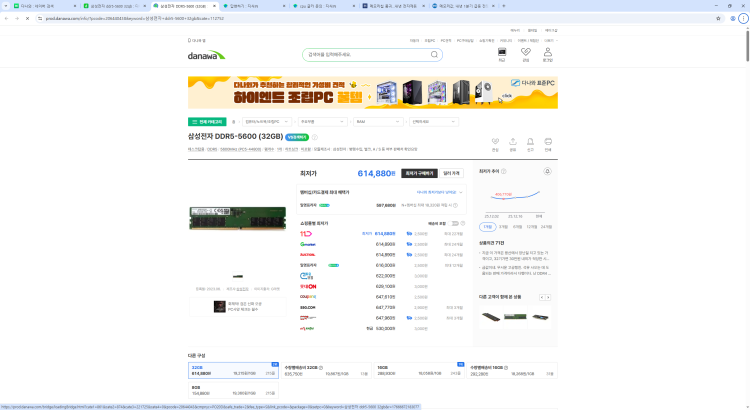This screenshot has height=410, width=750.
Task: Open the my page user icon
Action: pos(550,53)
